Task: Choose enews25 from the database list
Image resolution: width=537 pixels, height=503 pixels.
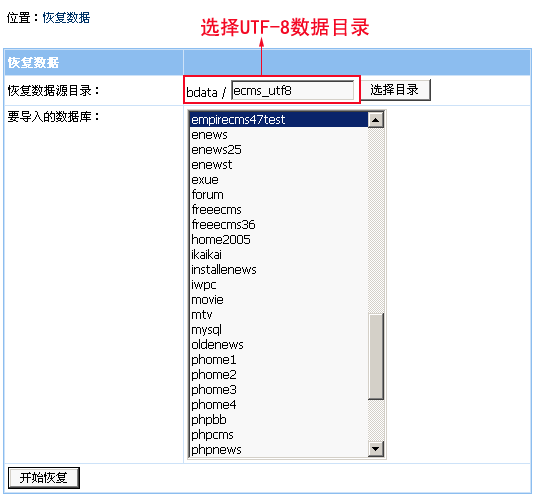Action: [279, 150]
